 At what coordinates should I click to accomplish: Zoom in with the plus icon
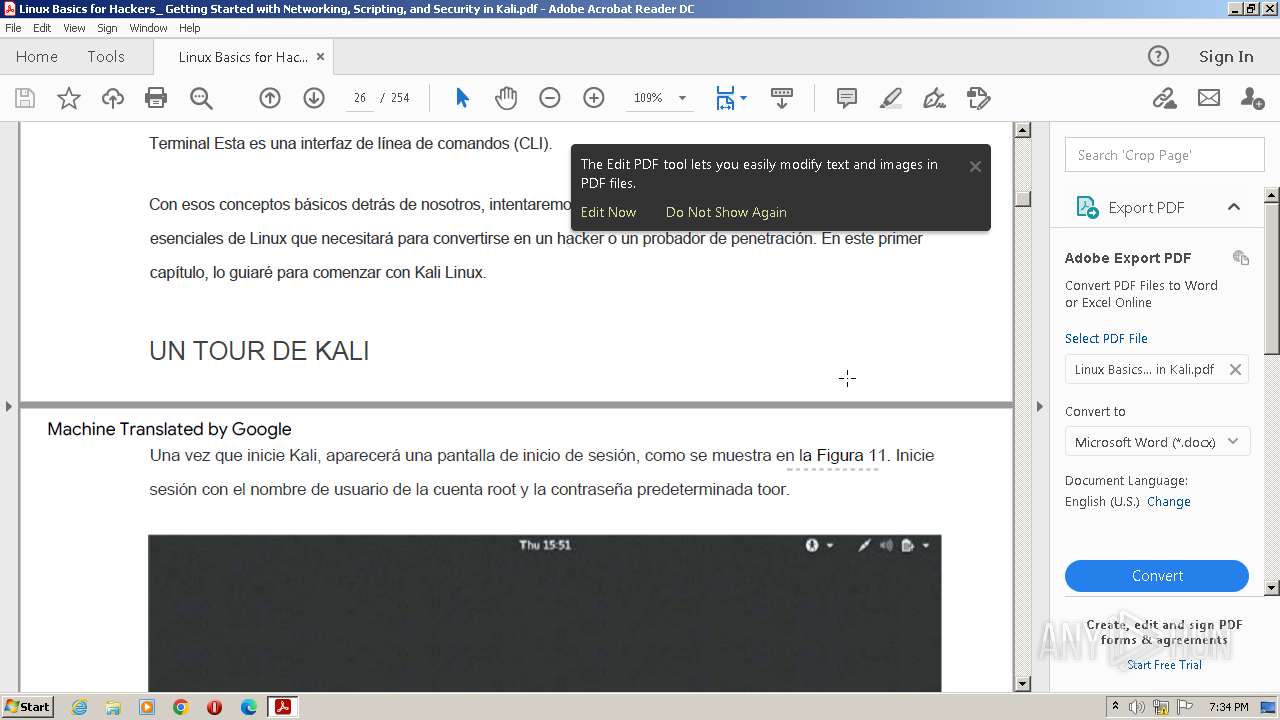594,98
